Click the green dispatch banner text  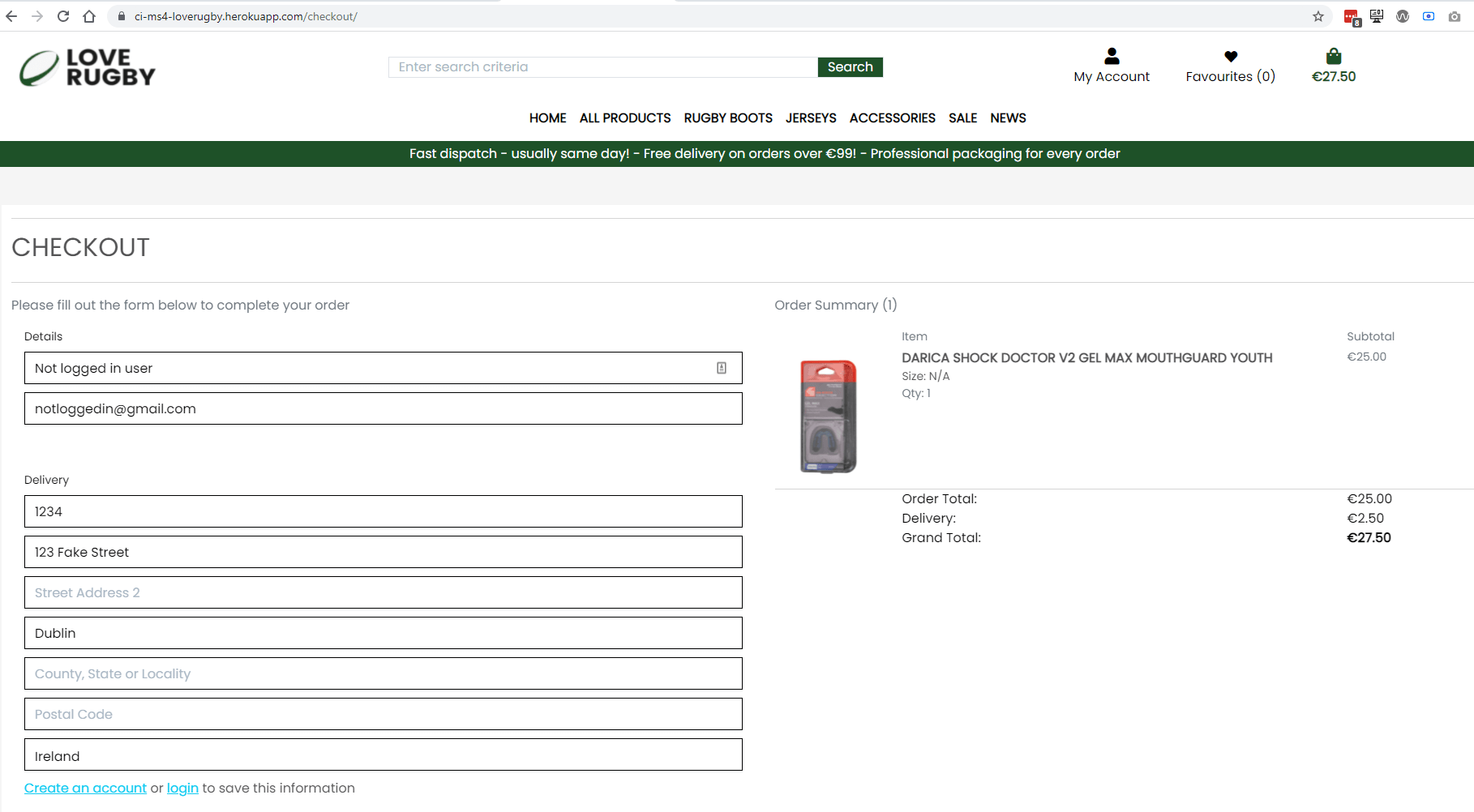pyautogui.click(x=765, y=154)
